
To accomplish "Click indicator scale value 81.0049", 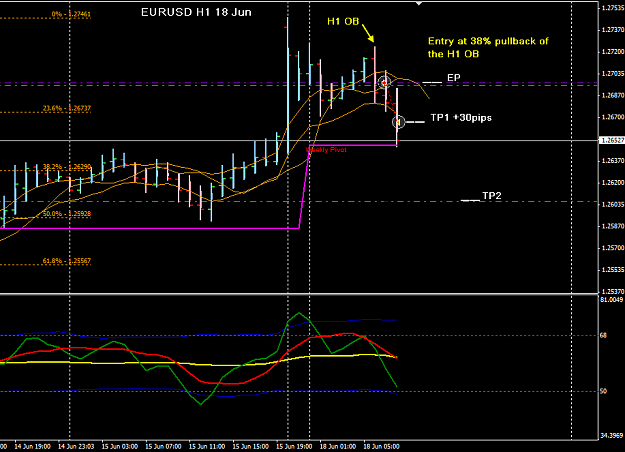I will pos(611,300).
